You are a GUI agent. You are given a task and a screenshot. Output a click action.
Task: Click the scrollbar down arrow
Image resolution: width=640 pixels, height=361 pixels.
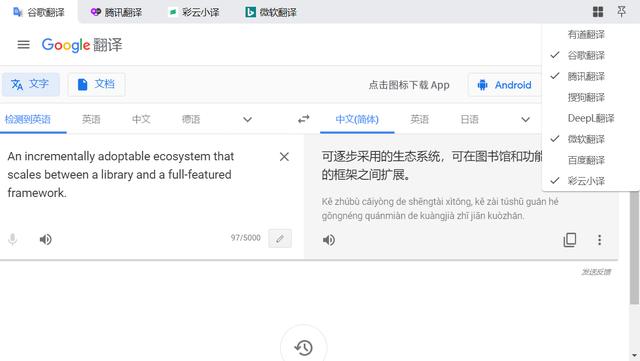click(x=634, y=356)
